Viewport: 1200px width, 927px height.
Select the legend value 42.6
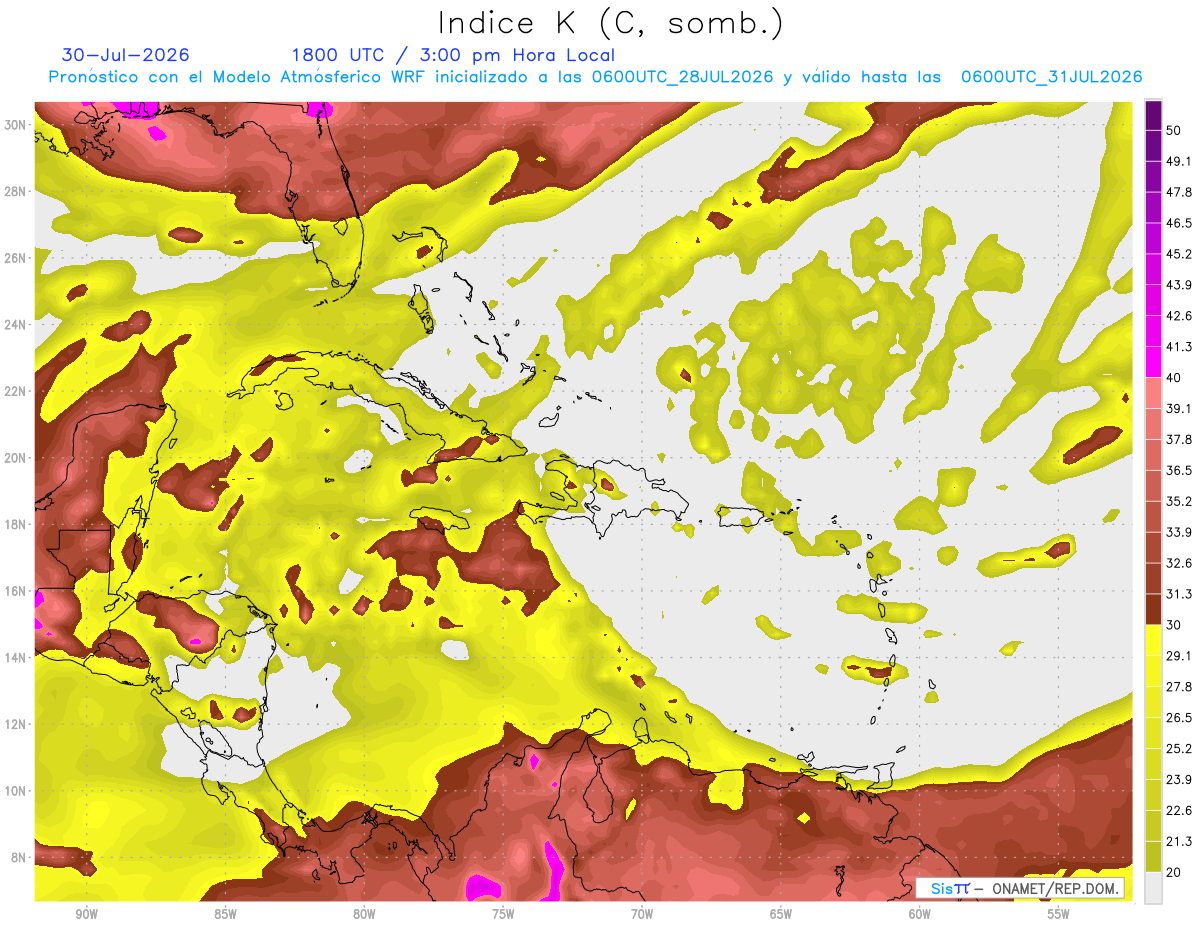[1179, 316]
